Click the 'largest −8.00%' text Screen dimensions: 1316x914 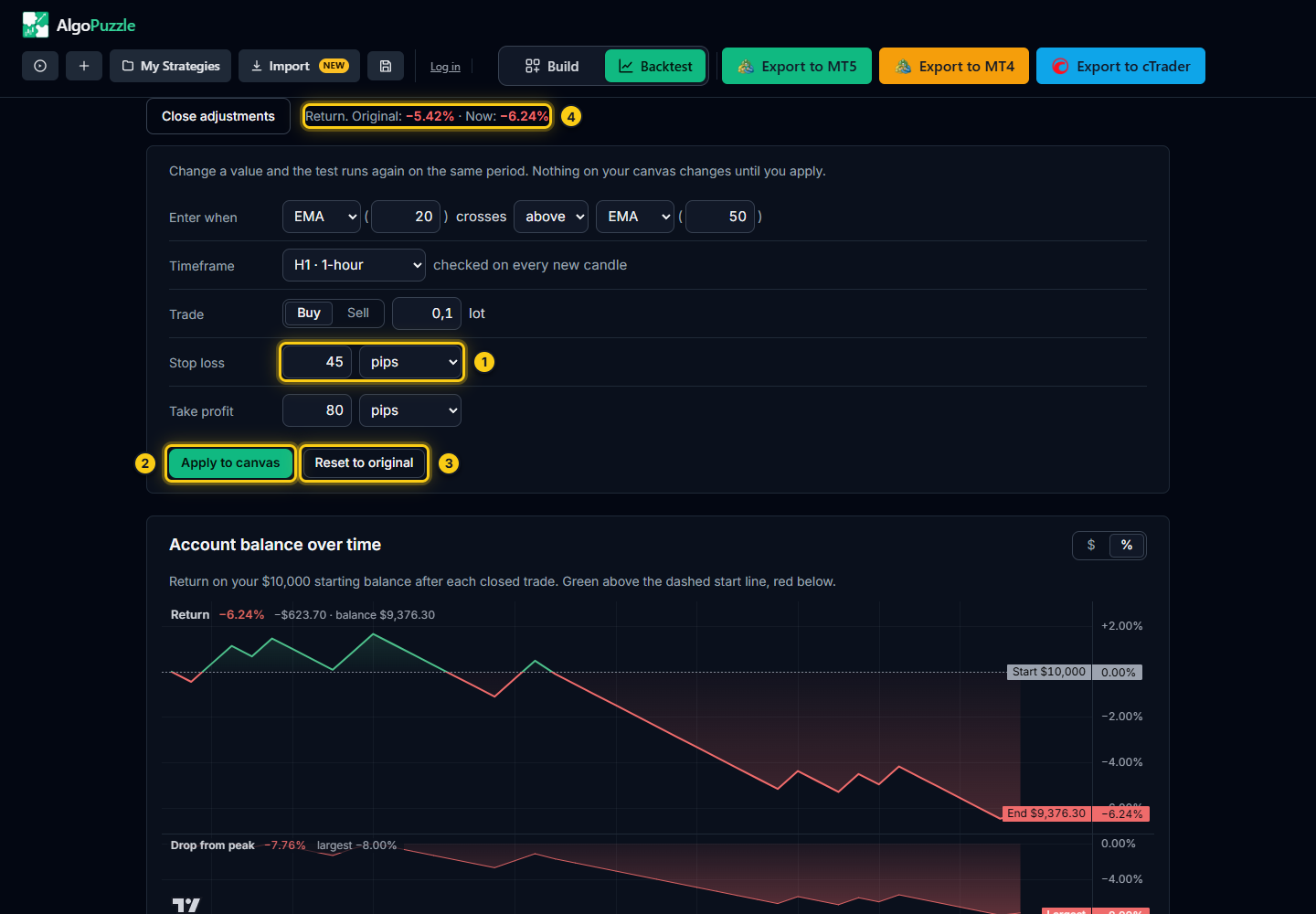pos(356,845)
